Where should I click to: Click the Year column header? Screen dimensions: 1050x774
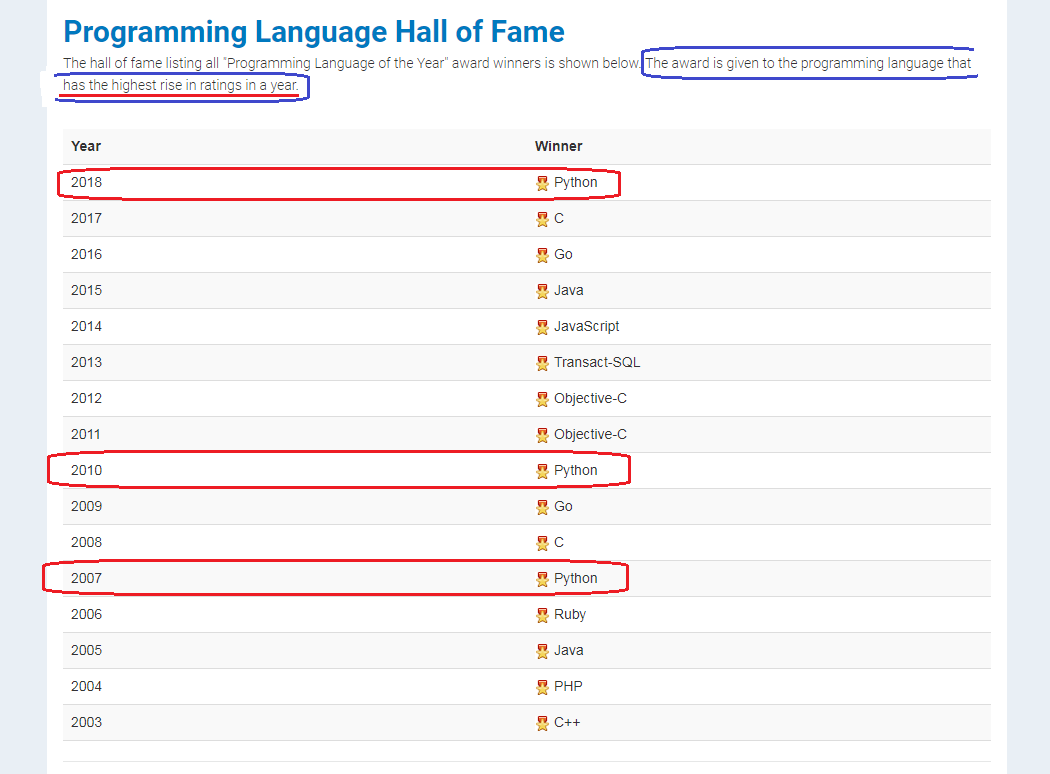(x=86, y=146)
